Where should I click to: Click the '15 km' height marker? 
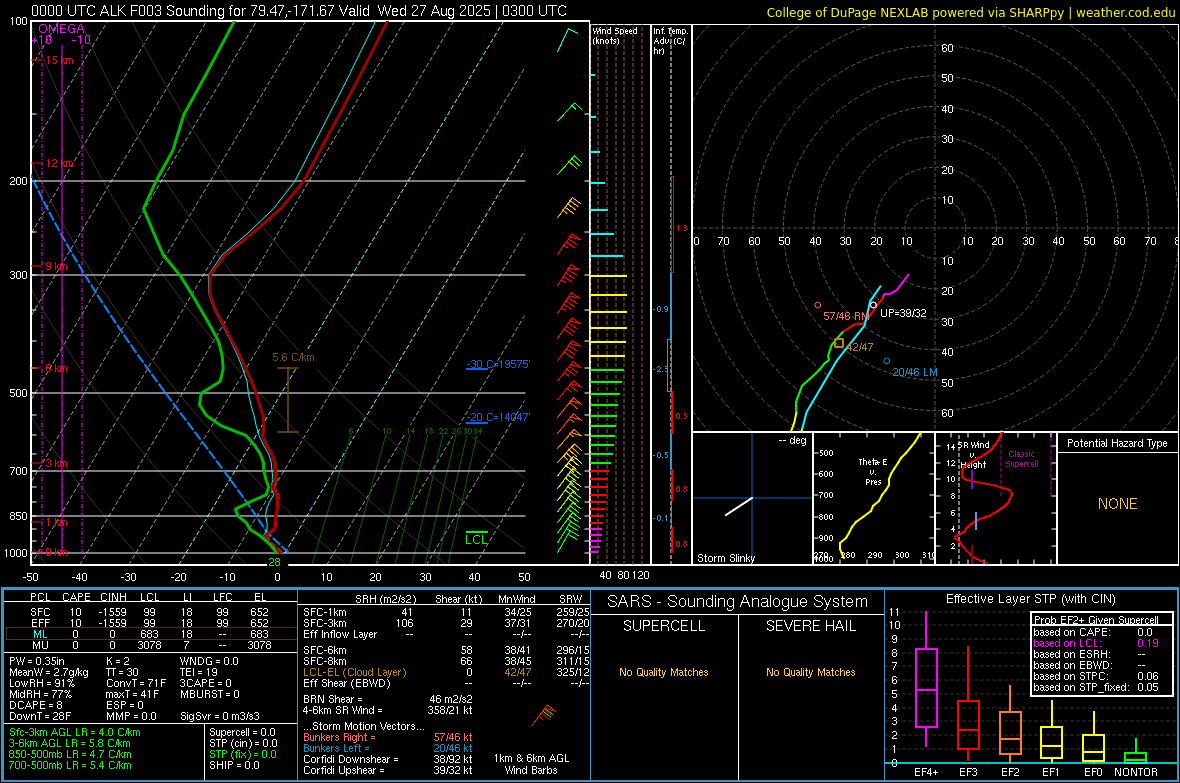point(59,60)
